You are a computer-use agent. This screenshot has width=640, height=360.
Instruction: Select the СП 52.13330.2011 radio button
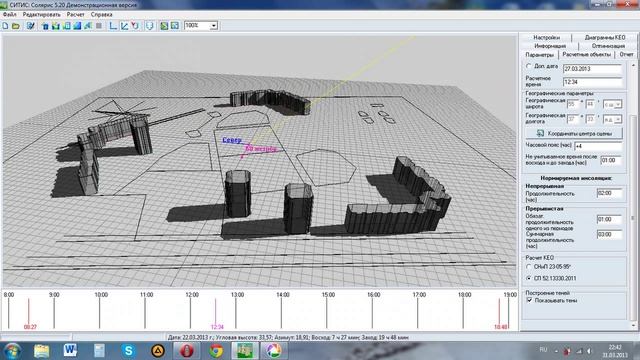coord(529,278)
